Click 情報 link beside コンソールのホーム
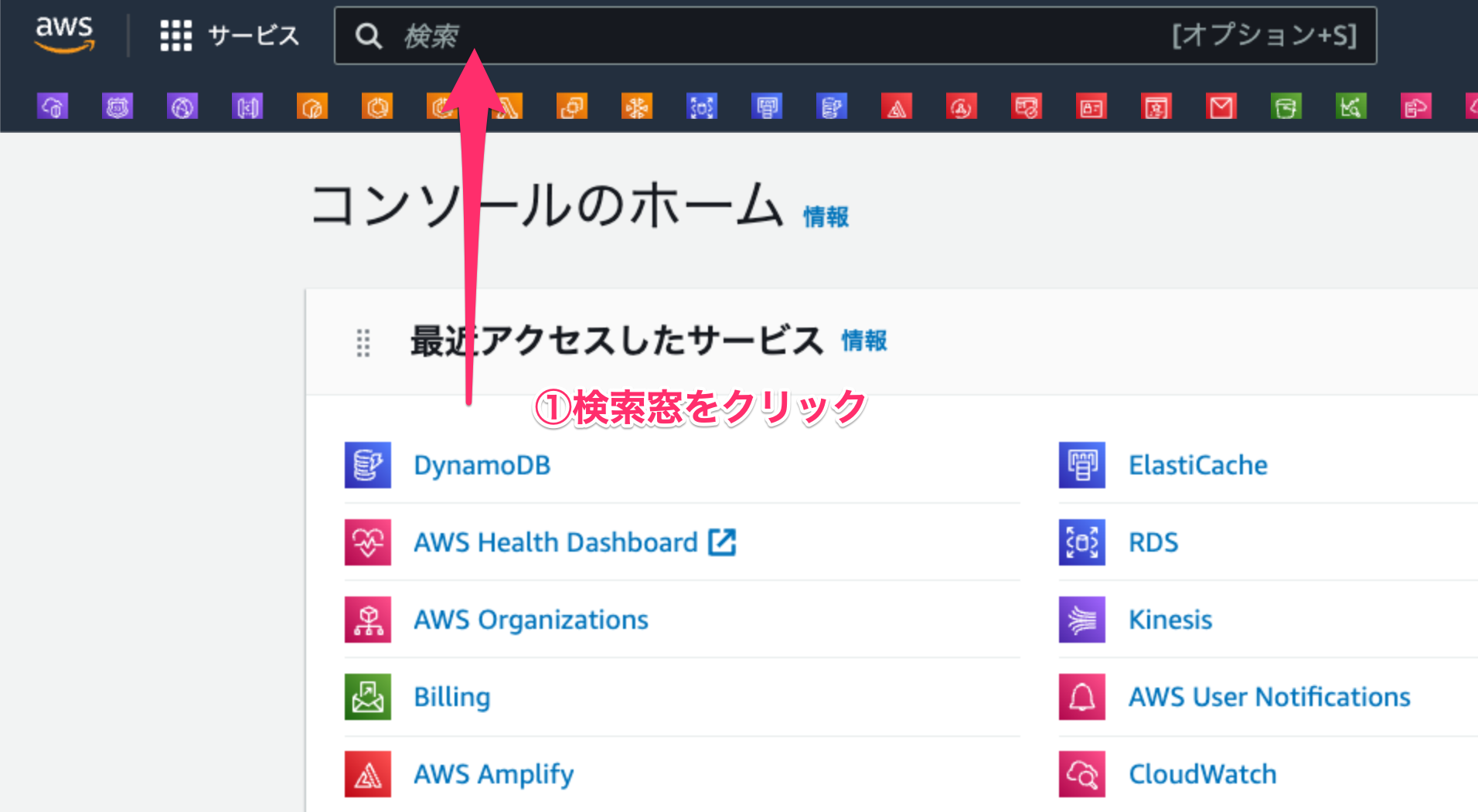This screenshot has height=812, width=1478. 826,217
